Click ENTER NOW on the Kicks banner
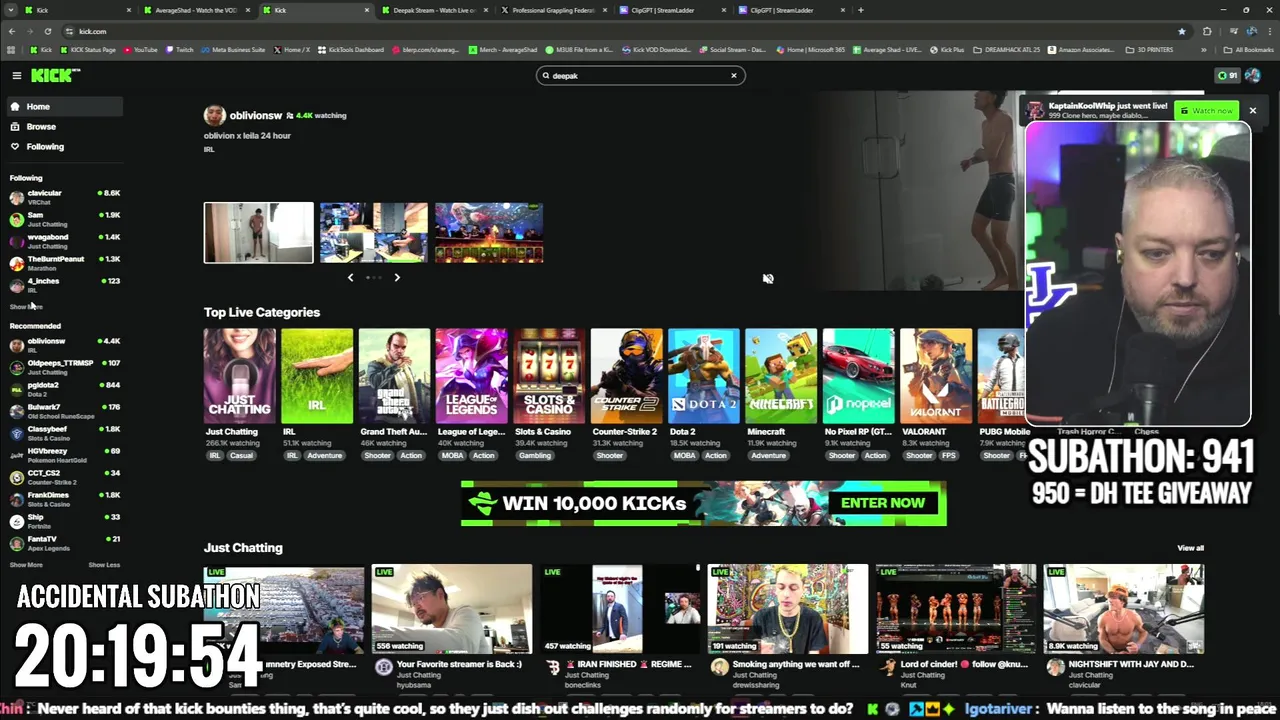This screenshot has width=1280, height=720. (883, 503)
